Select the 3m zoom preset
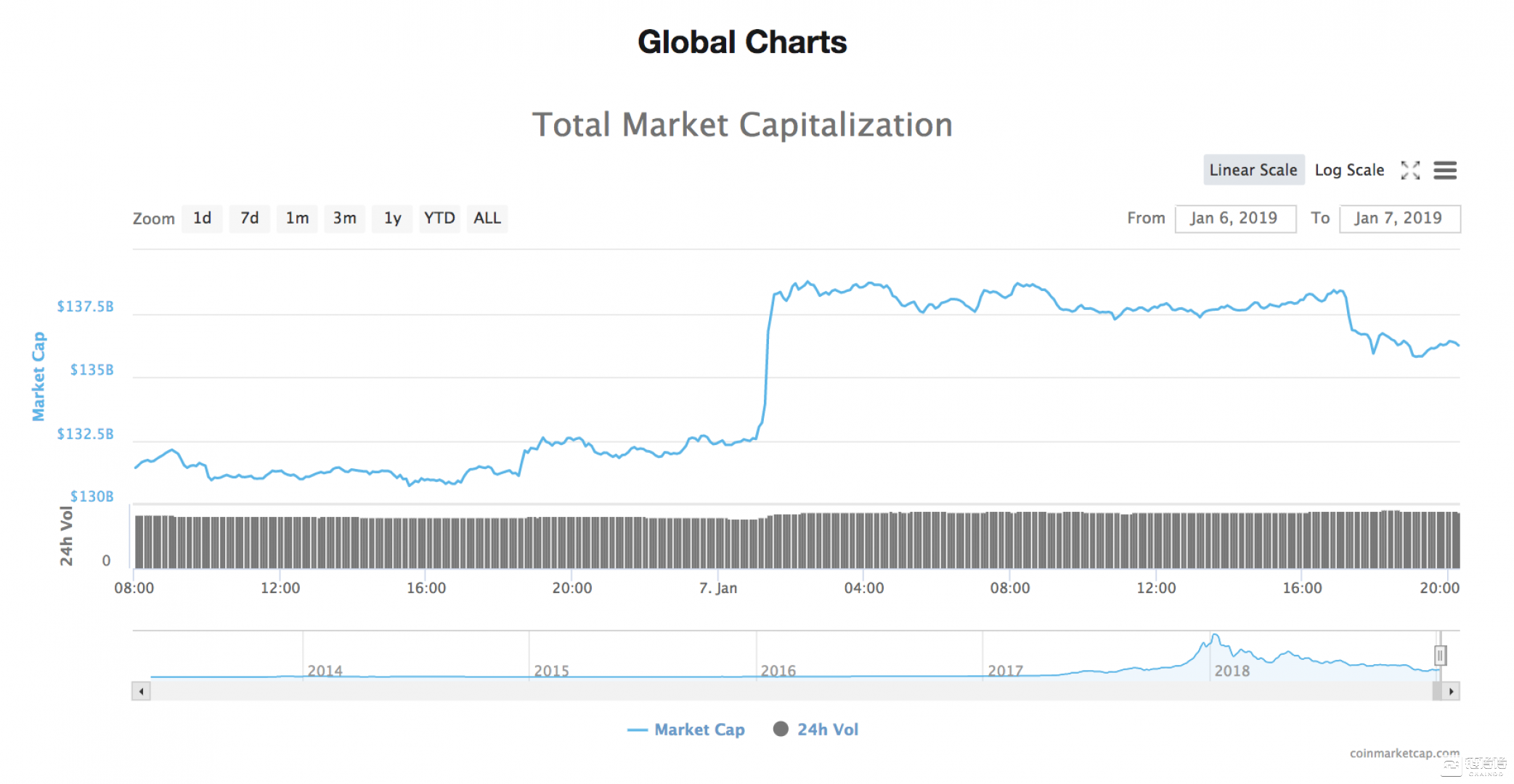 [x=344, y=219]
